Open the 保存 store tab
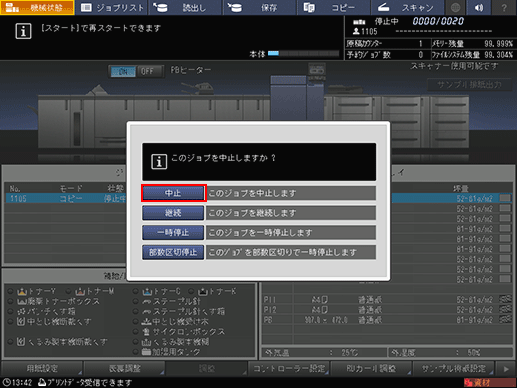 tap(259, 7)
